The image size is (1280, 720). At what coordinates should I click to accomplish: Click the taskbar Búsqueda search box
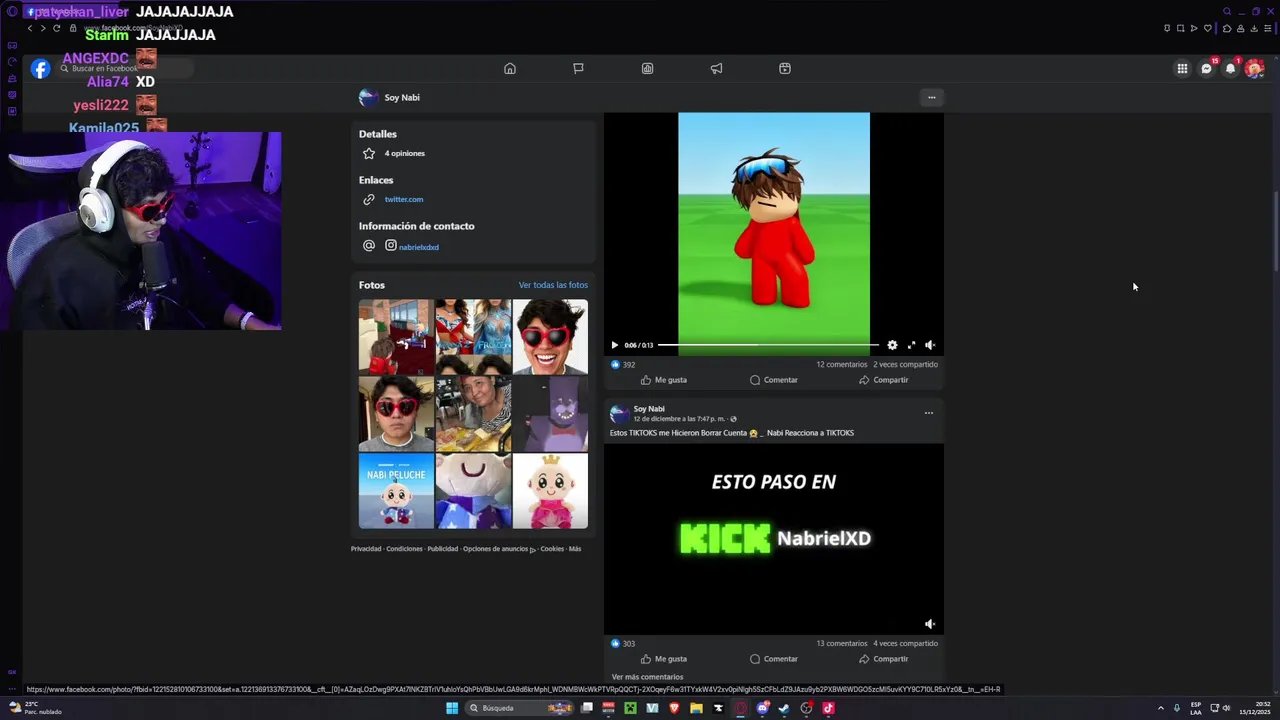tap(520, 708)
